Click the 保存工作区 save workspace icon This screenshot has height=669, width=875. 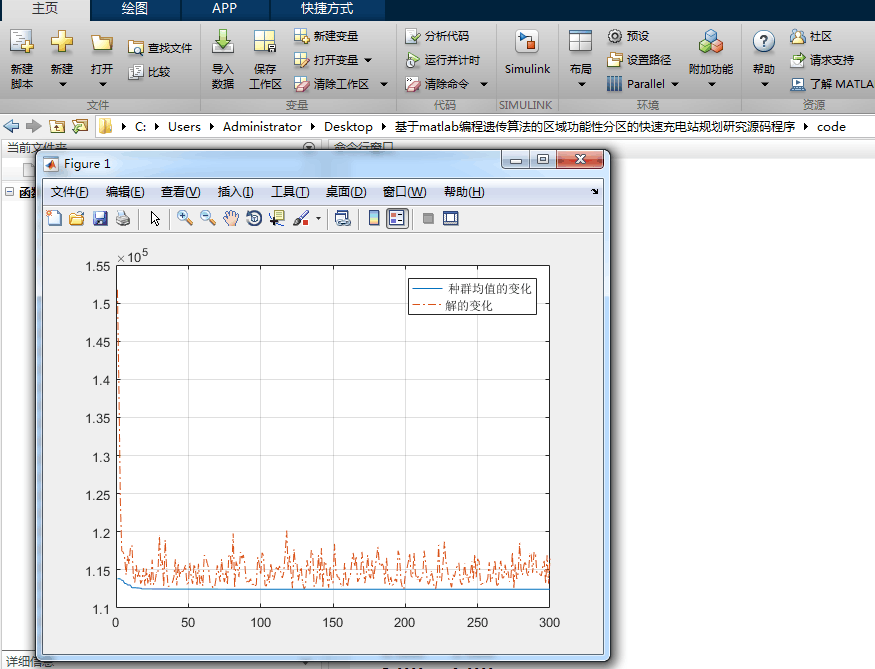coord(265,42)
